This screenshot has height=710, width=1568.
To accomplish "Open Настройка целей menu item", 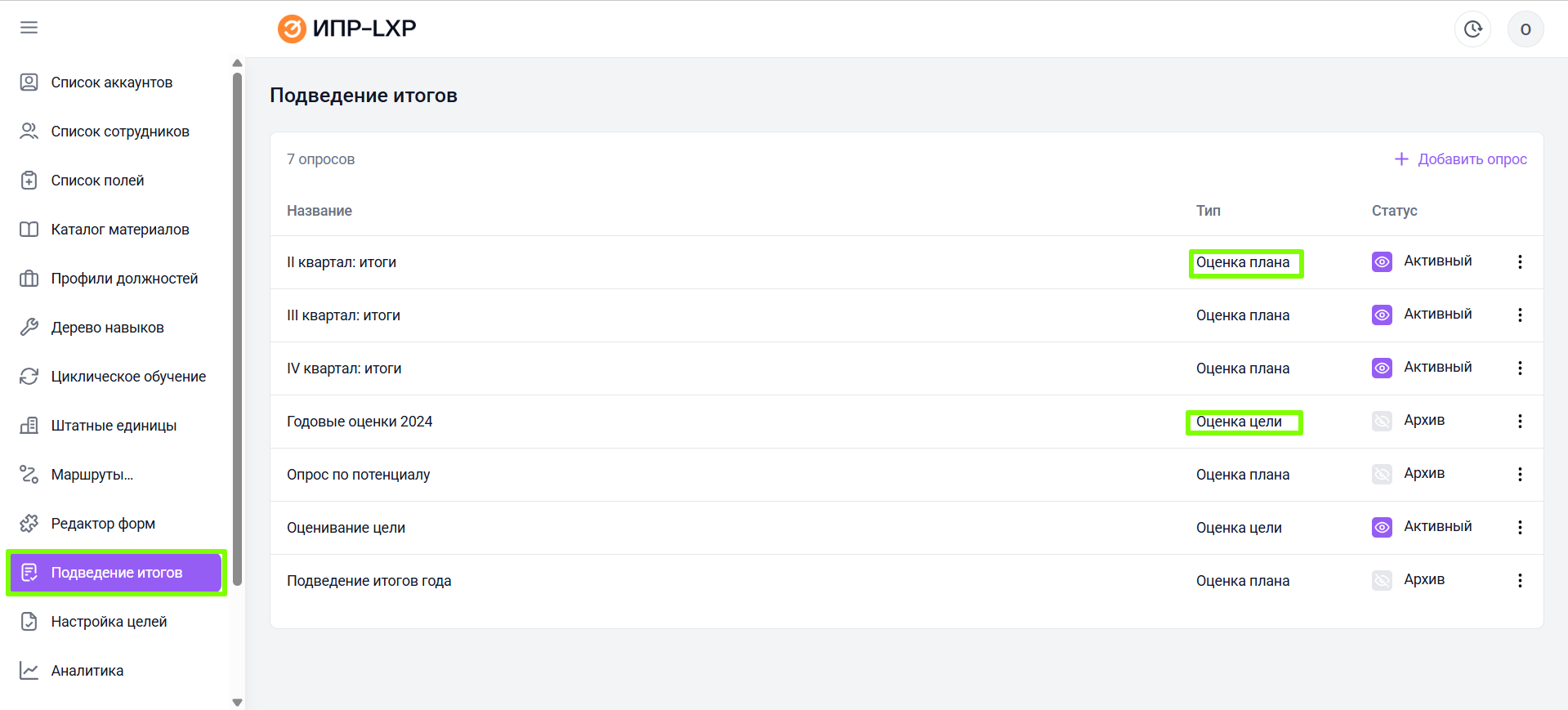I will pyautogui.click(x=109, y=622).
